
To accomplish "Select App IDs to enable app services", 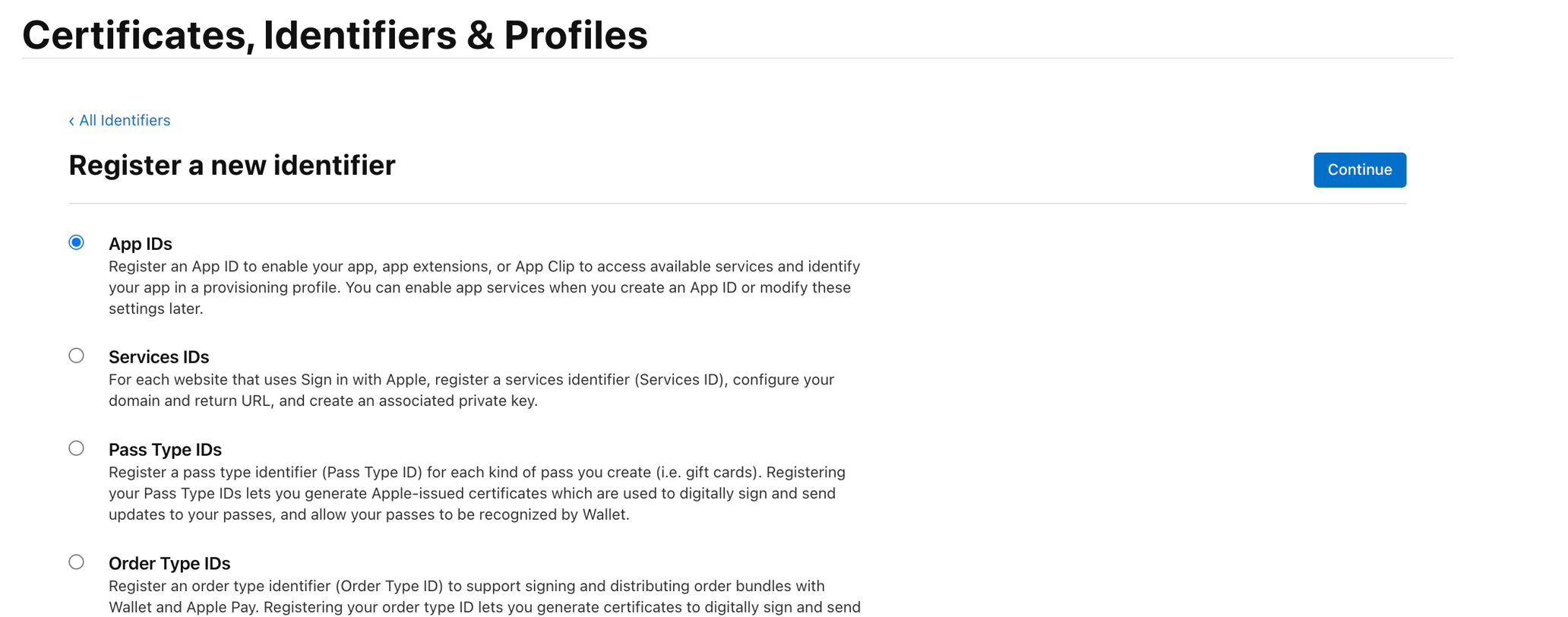I will point(76,242).
